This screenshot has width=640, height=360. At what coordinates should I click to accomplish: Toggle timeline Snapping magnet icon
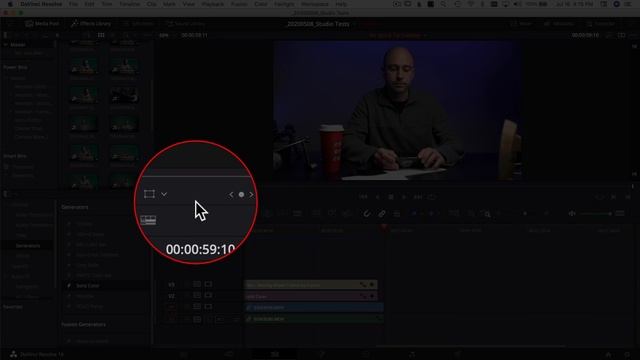click(367, 213)
